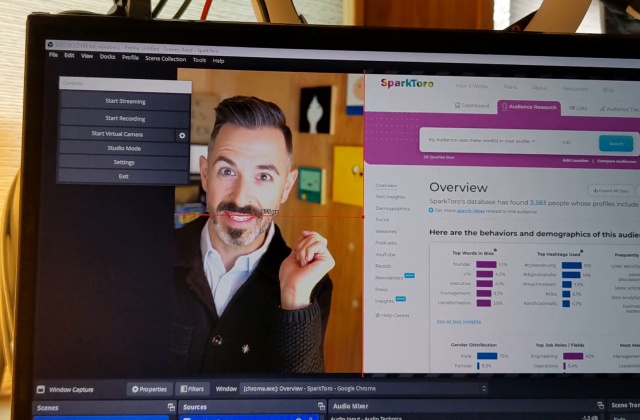Open the About page
640x420 pixels.
tap(540, 88)
